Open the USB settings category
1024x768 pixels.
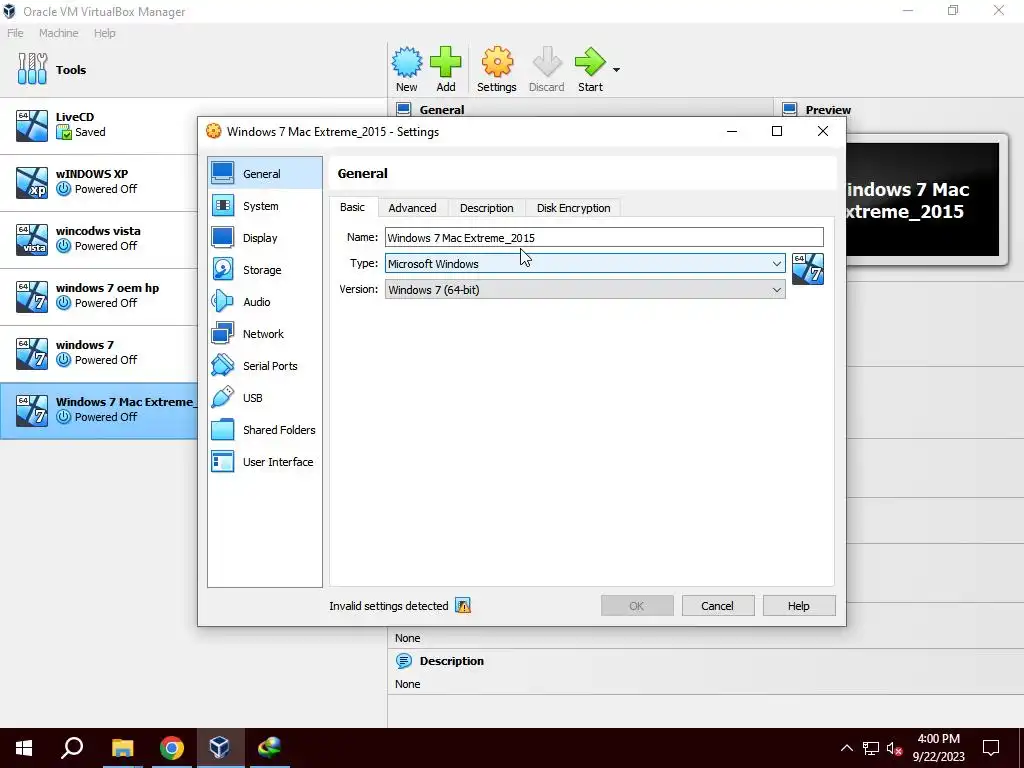(x=264, y=398)
